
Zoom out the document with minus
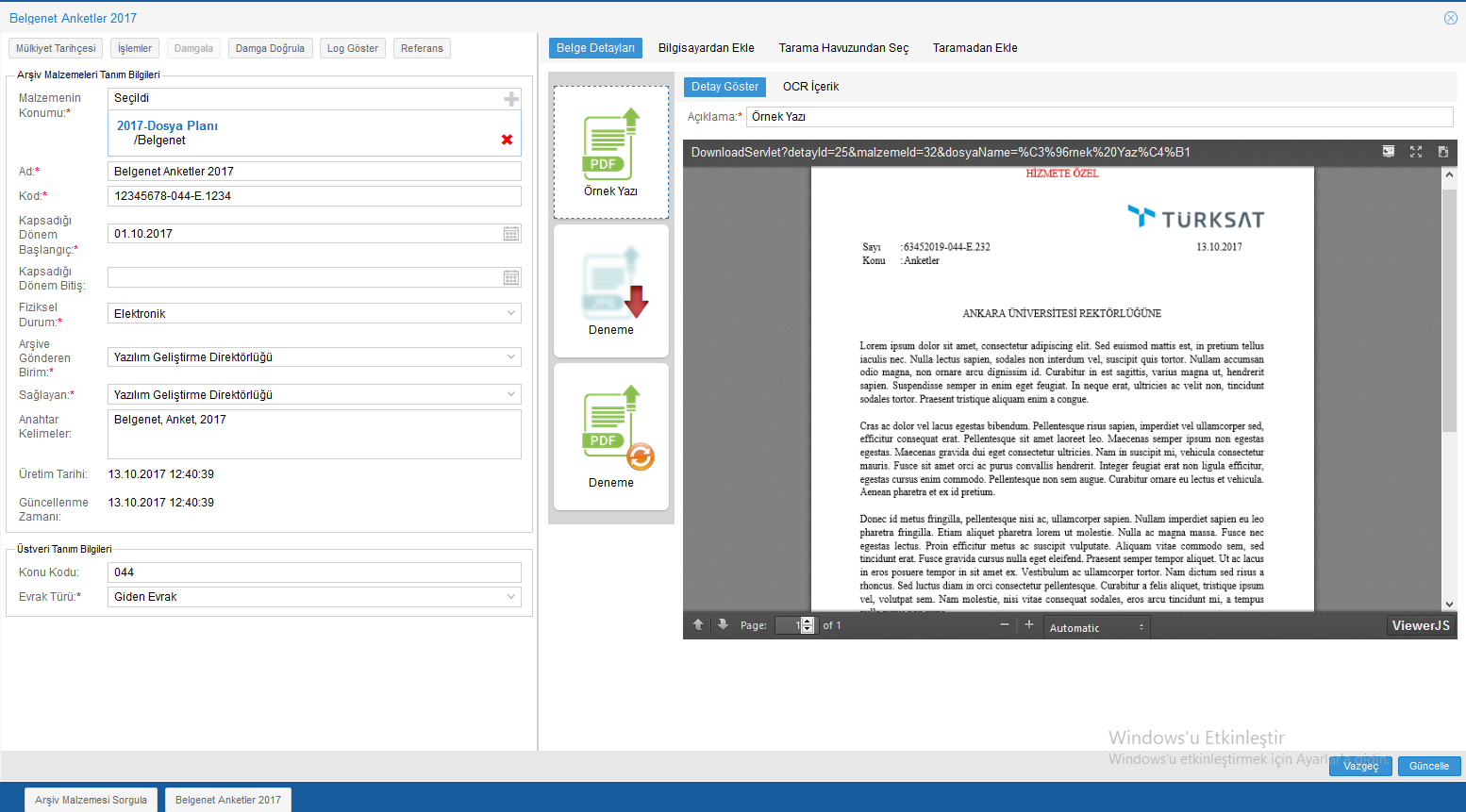[1005, 624]
